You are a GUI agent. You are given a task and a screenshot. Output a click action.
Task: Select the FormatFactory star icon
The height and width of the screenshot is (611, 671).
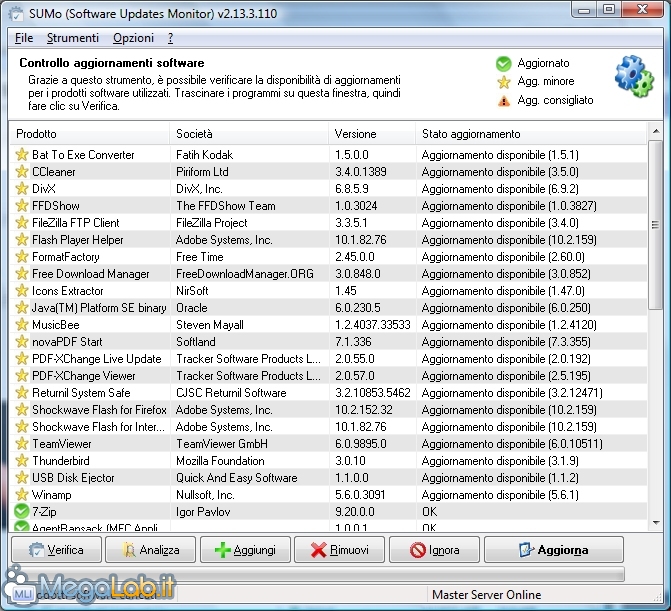21,256
